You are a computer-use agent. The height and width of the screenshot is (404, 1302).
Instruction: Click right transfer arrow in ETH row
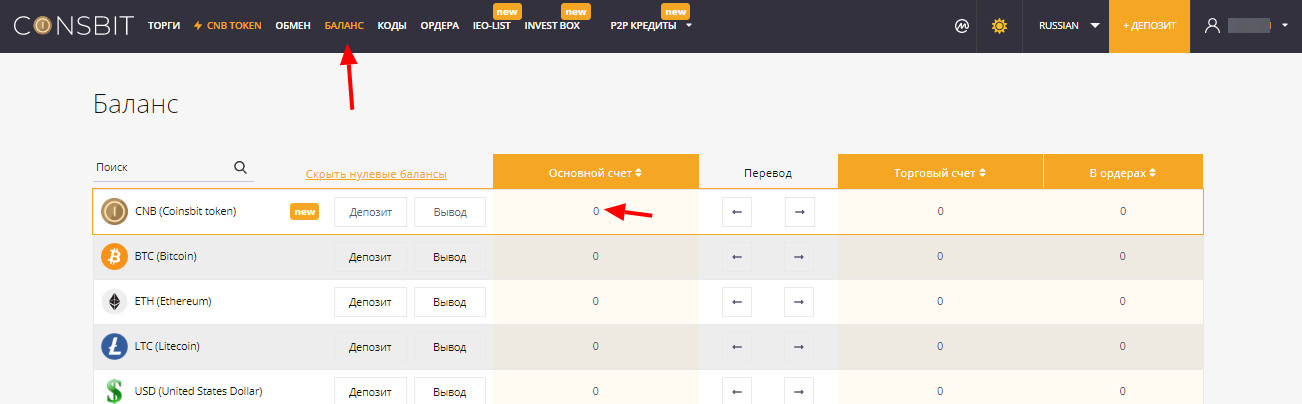coord(799,302)
